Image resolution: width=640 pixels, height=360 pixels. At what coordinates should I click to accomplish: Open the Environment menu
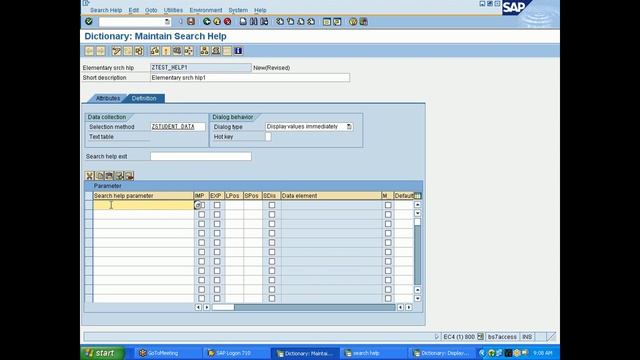point(206,10)
